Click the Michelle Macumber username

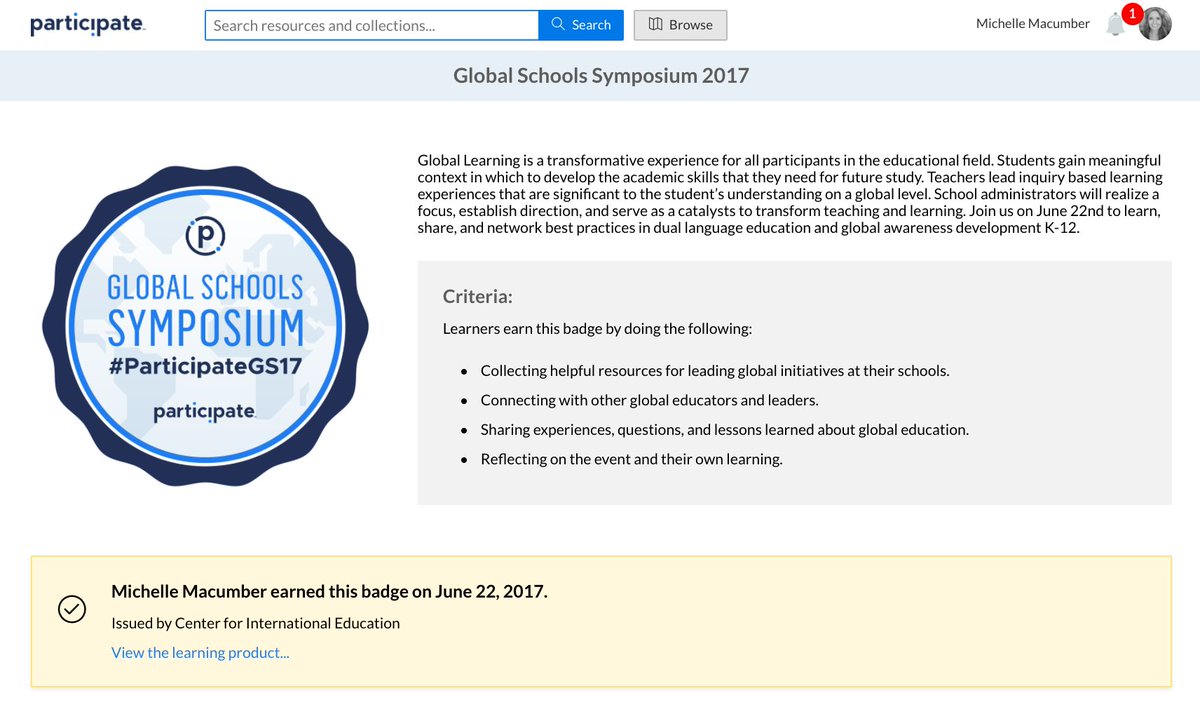[x=1033, y=23]
